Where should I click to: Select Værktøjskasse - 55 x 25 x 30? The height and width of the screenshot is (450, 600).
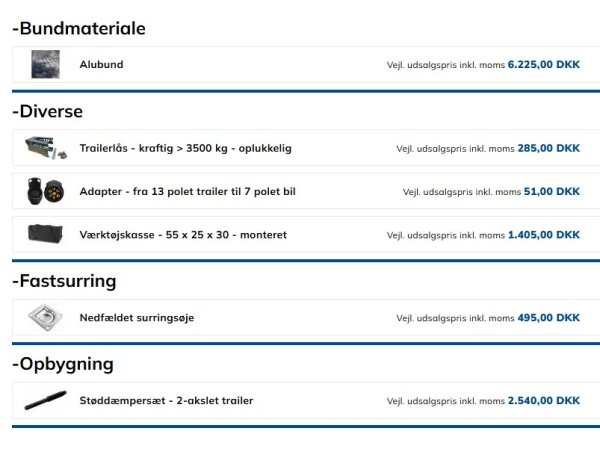[183, 235]
